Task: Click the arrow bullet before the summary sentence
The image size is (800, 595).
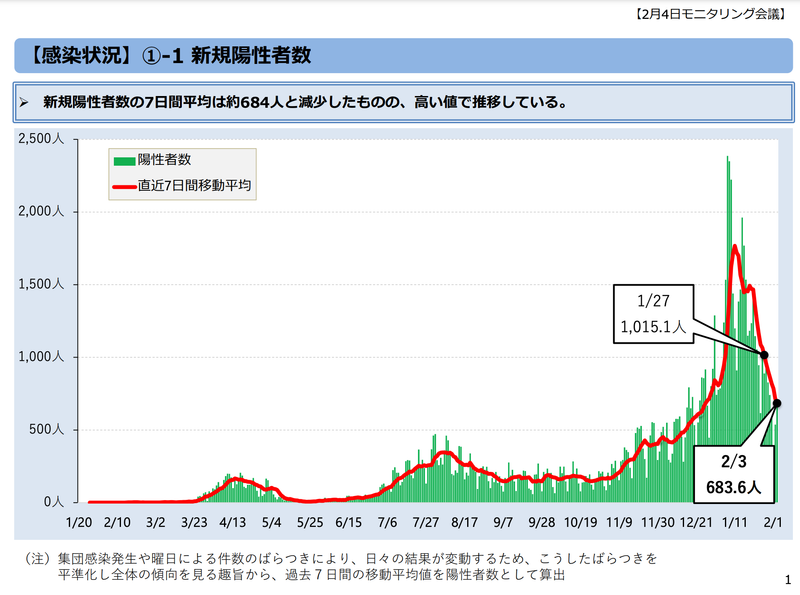Action: 27,102
